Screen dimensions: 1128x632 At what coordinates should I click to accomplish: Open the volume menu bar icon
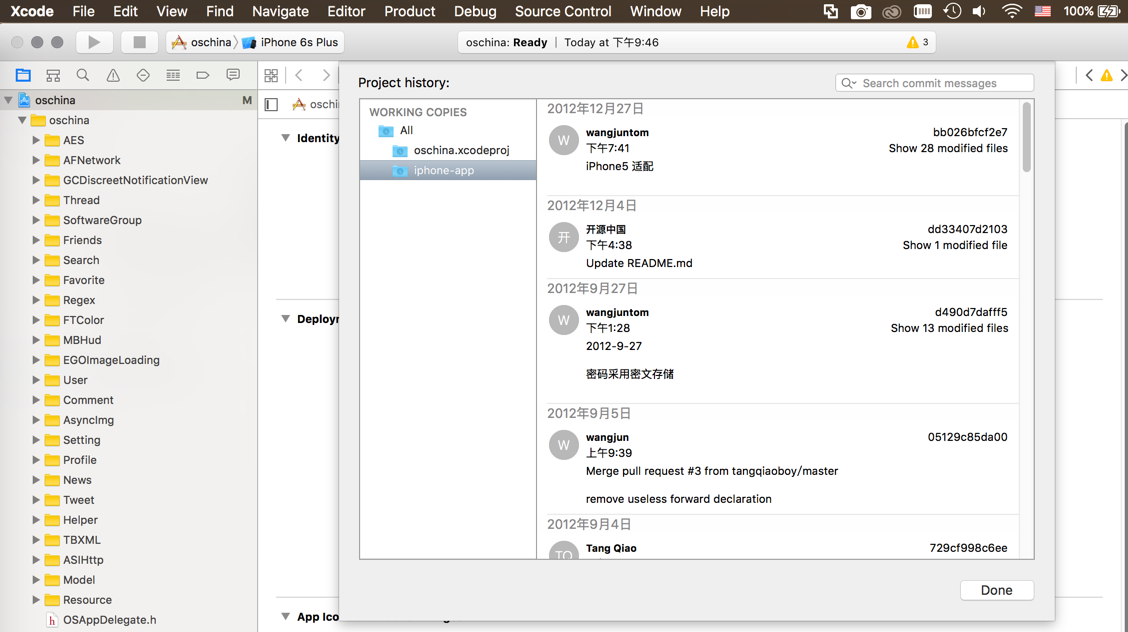point(980,12)
